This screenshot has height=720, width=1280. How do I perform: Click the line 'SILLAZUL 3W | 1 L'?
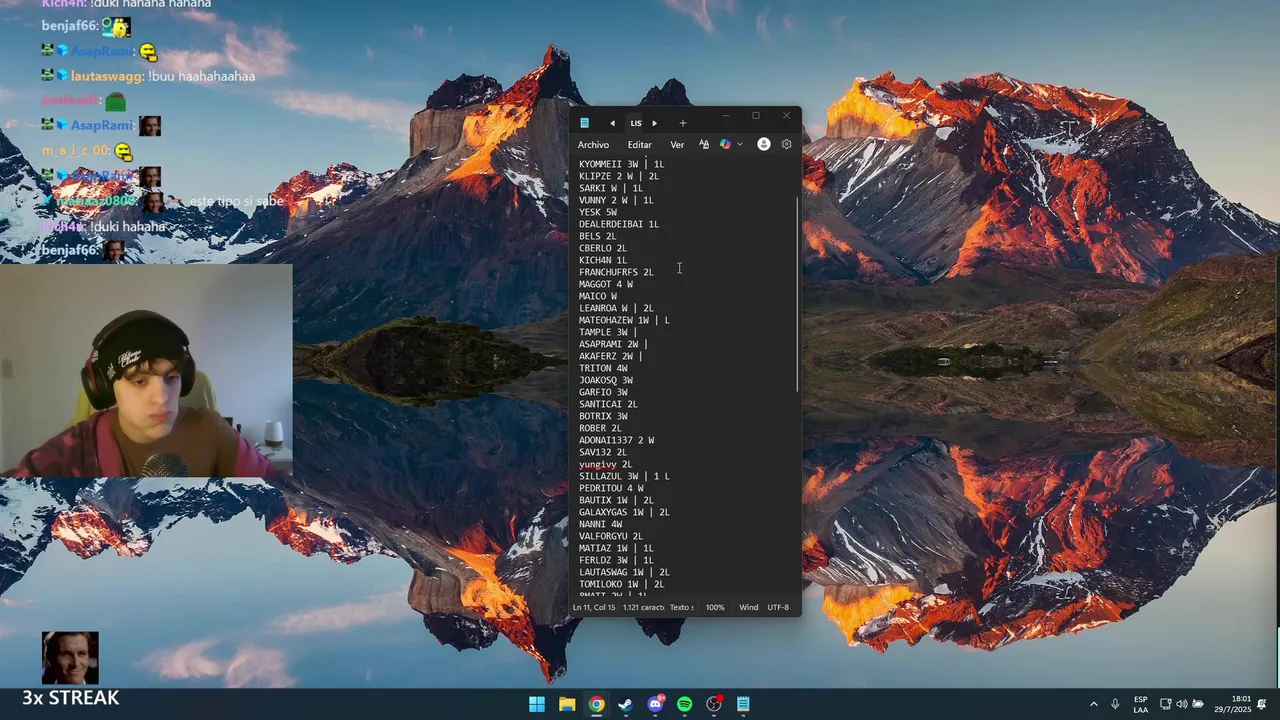(x=624, y=476)
